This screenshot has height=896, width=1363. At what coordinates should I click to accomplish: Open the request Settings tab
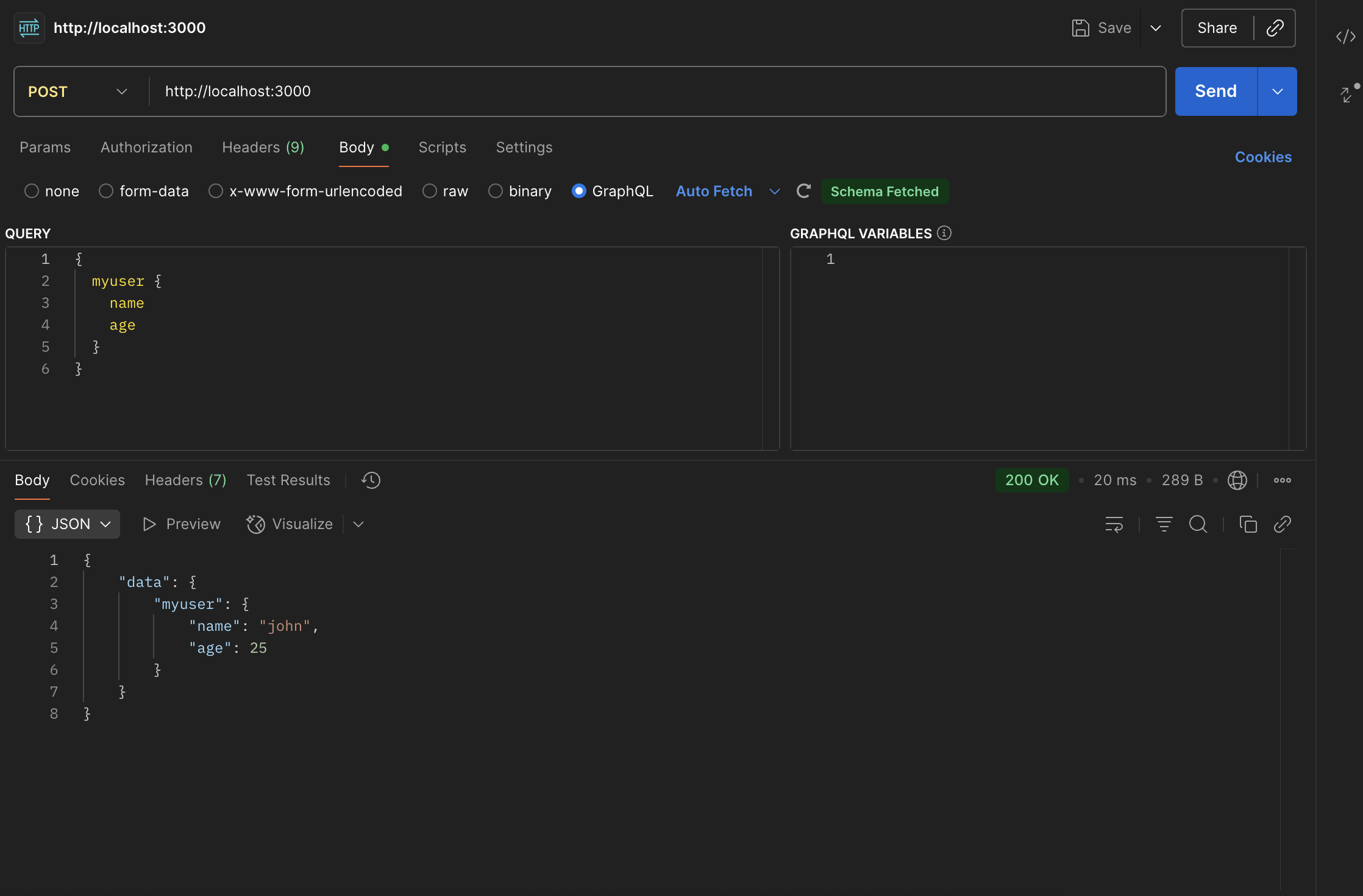(x=524, y=148)
